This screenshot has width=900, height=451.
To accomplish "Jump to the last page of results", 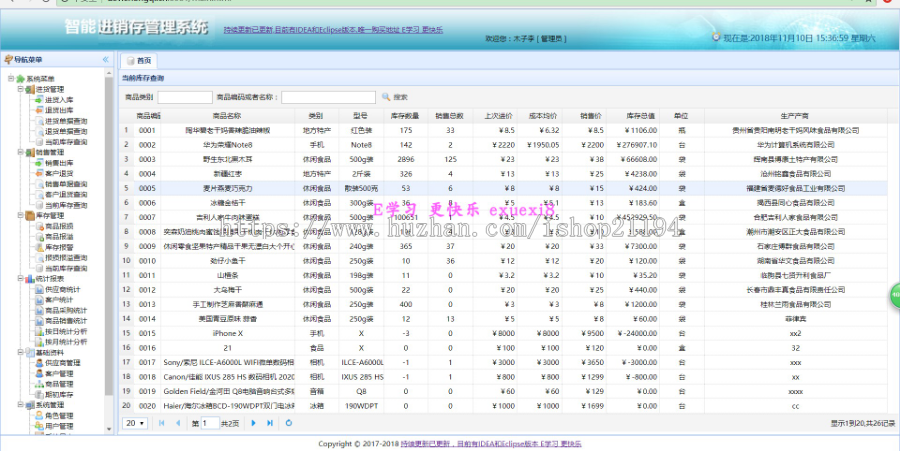I will point(270,423).
